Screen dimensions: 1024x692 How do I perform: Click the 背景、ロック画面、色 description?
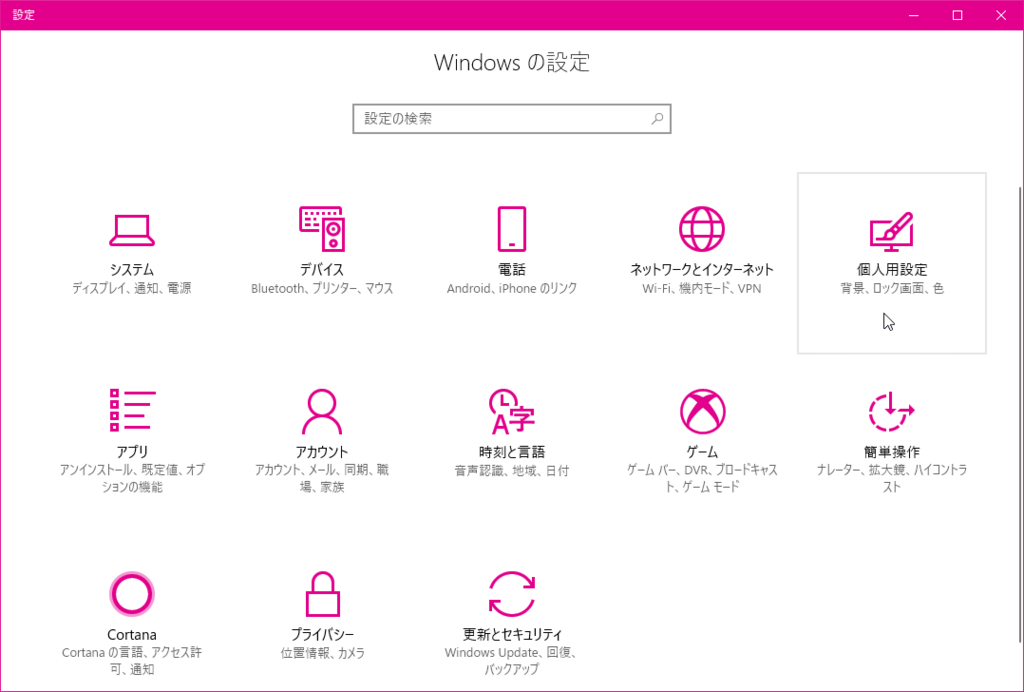click(x=891, y=288)
